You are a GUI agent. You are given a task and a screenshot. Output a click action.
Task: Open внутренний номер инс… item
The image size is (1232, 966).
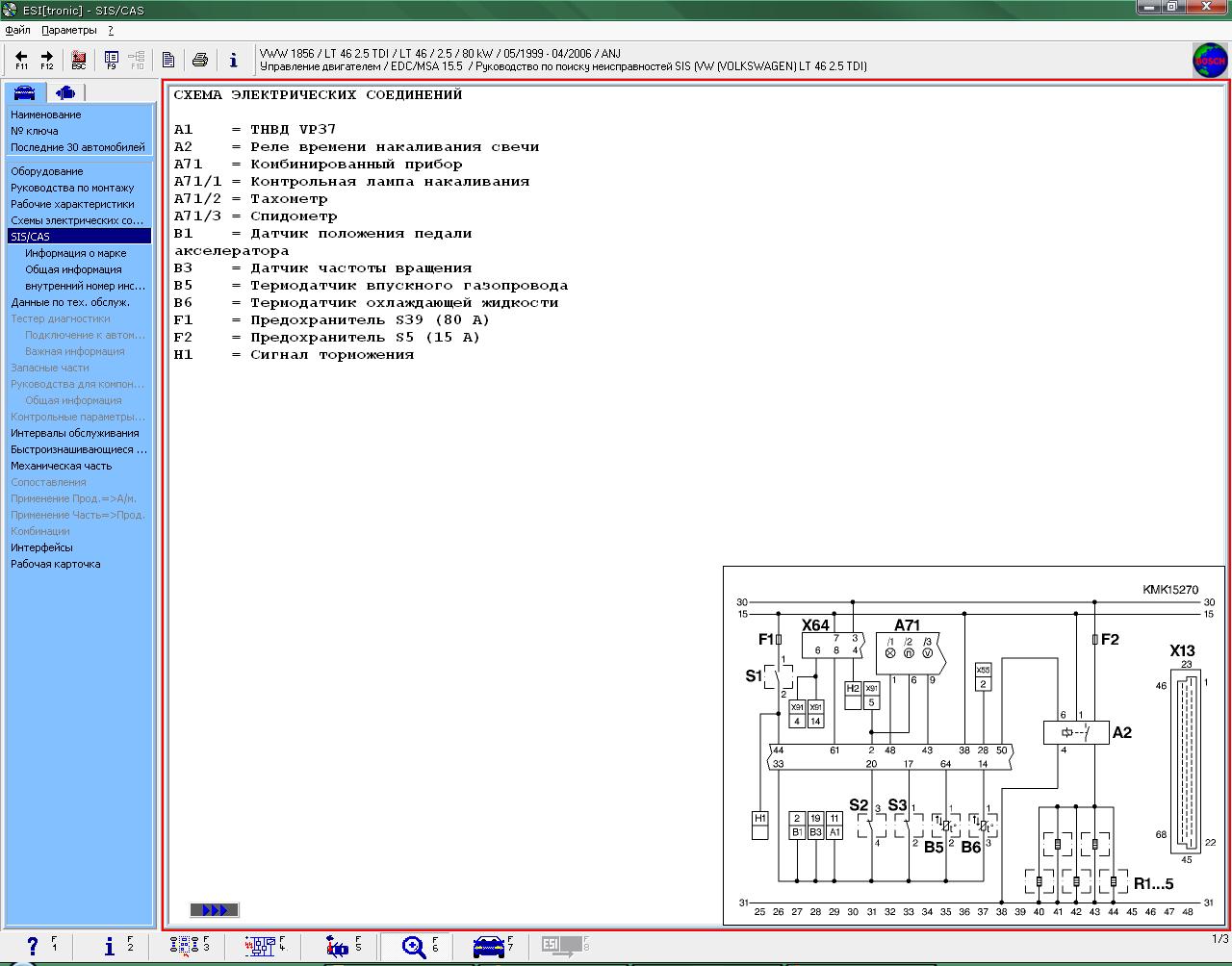pos(85,286)
